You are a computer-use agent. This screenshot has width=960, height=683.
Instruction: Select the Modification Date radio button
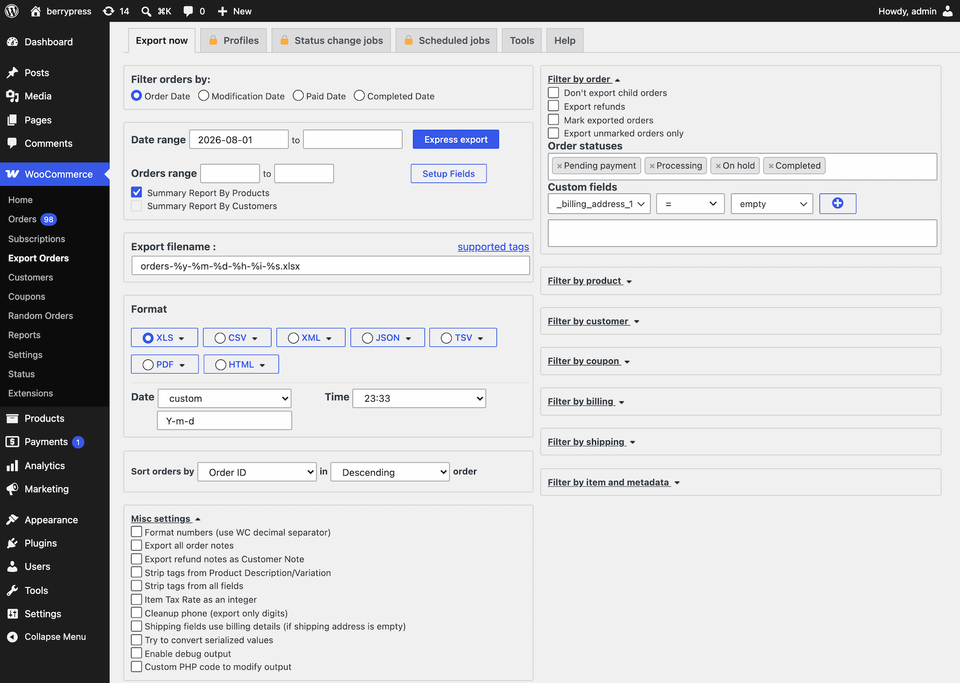click(203, 95)
